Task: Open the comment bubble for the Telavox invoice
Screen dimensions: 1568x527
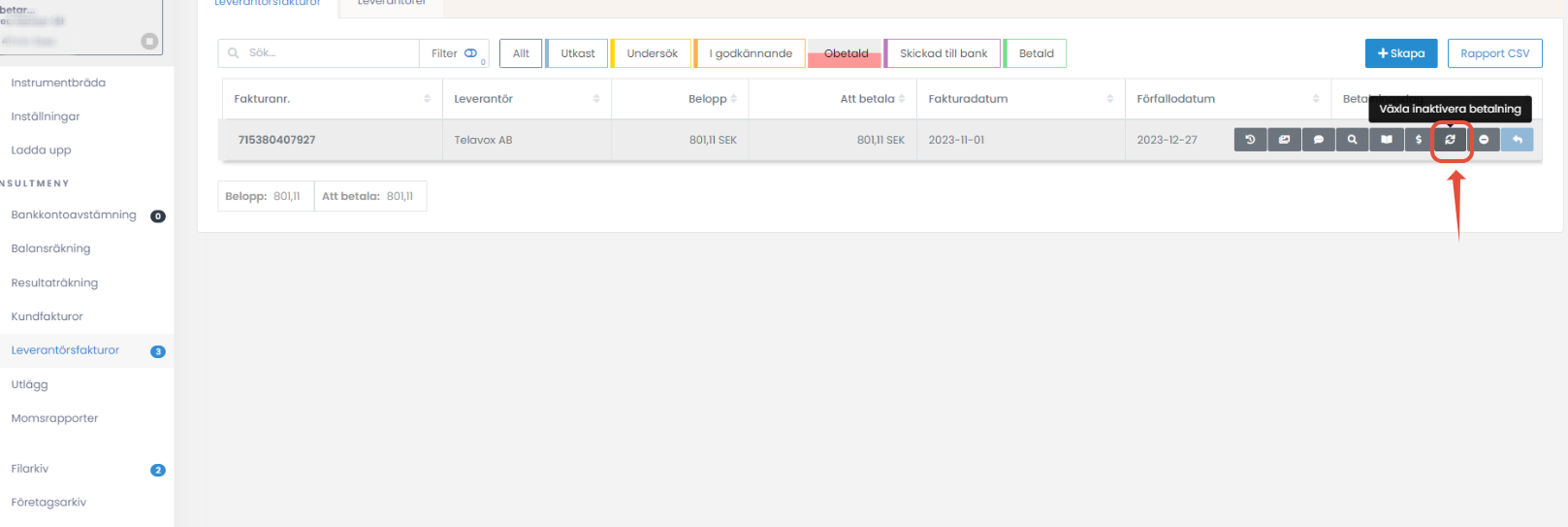Action: coord(1318,140)
